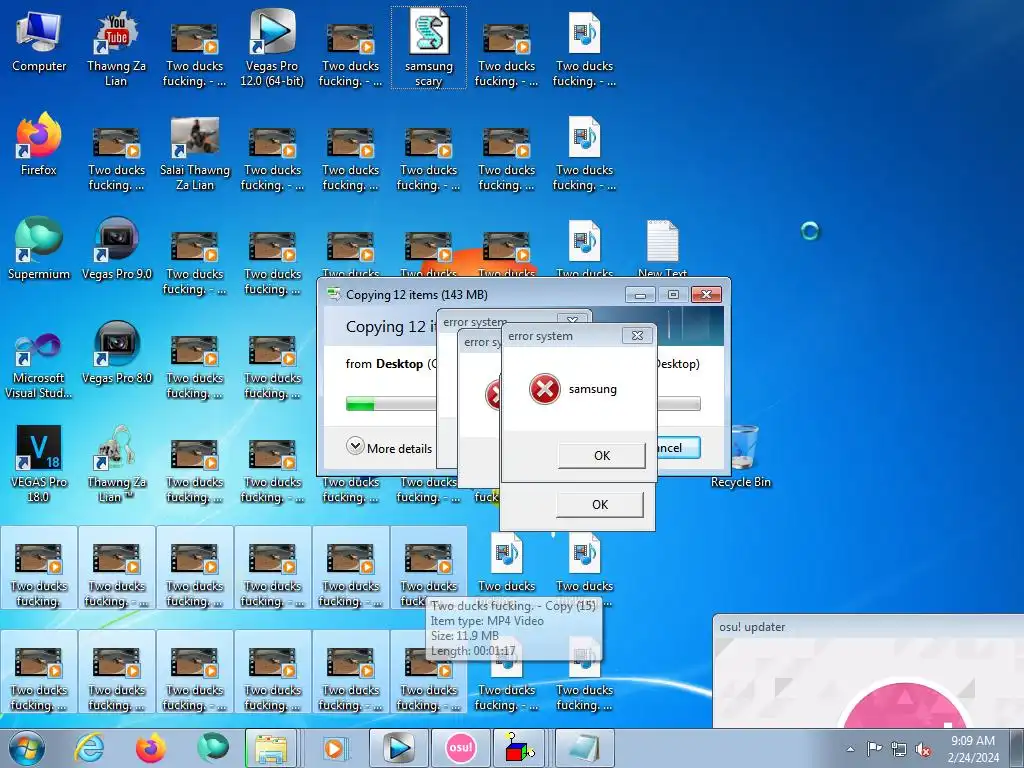The width and height of the screenshot is (1024, 768).
Task: Switch to Windows Explorer on the taskbar
Action: (x=272, y=748)
